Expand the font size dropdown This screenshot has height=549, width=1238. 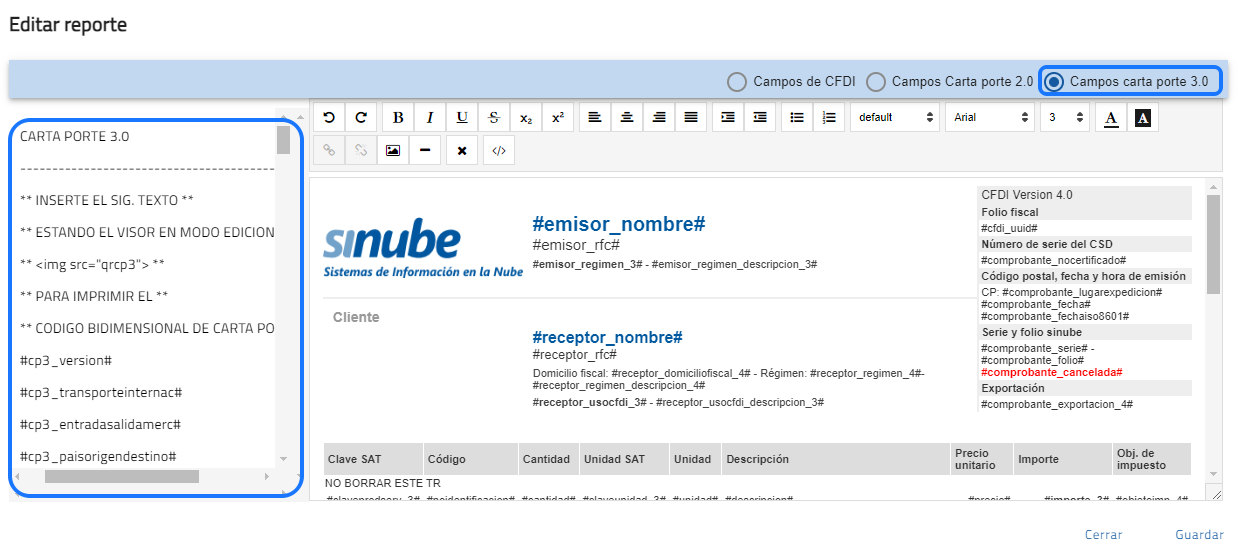point(1064,117)
